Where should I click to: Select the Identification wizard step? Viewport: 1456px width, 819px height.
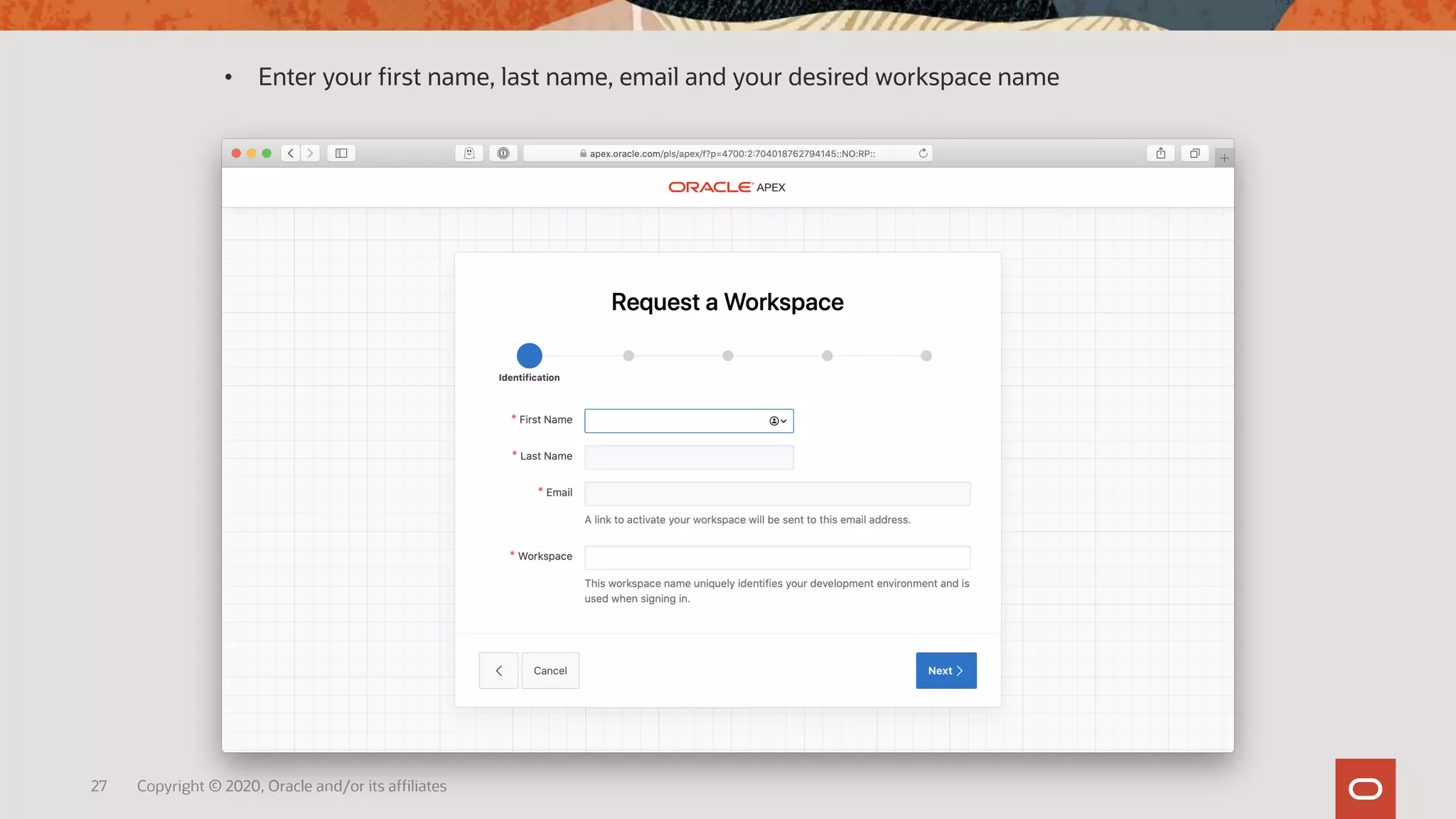pos(529,355)
